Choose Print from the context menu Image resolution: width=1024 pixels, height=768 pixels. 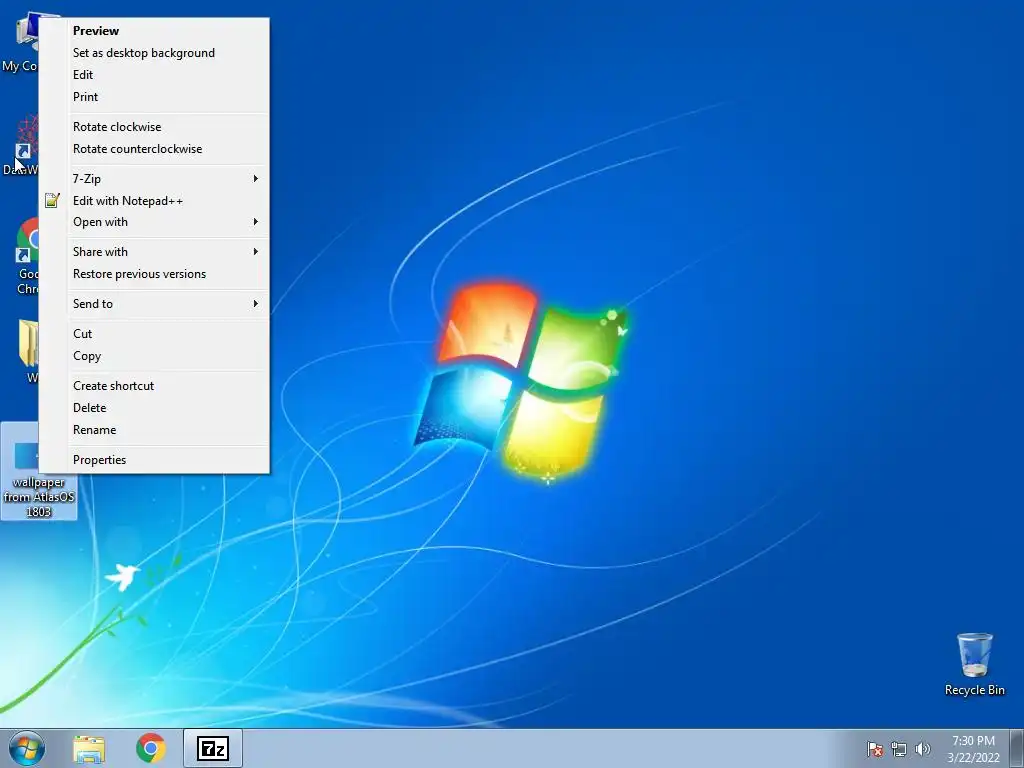click(154, 97)
